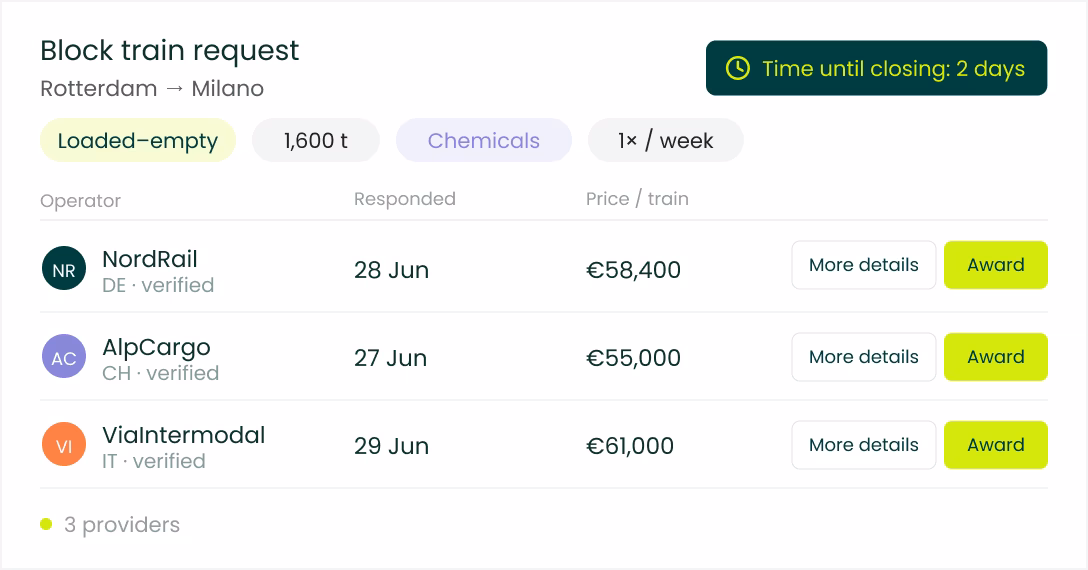The image size is (1088, 570).
Task: Award the request to AlpCargo
Action: point(996,357)
